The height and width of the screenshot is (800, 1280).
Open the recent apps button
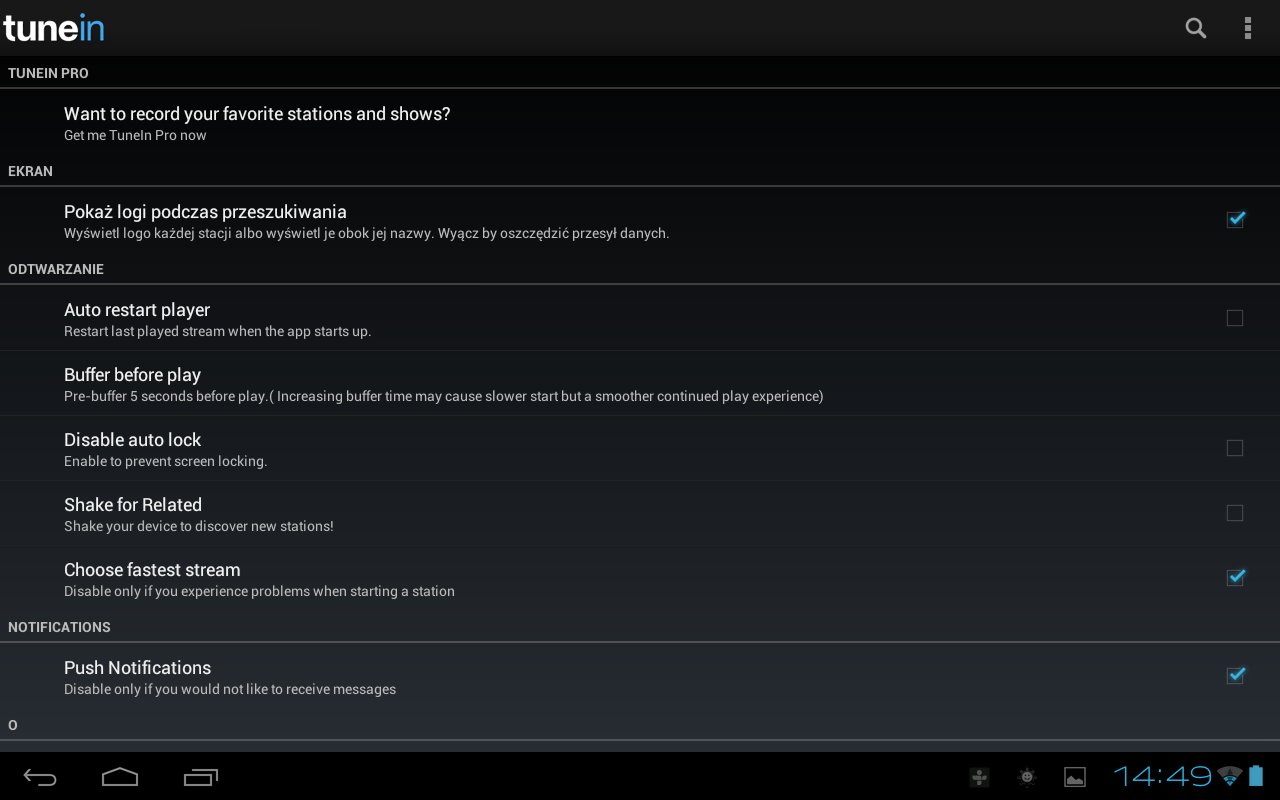(201, 777)
